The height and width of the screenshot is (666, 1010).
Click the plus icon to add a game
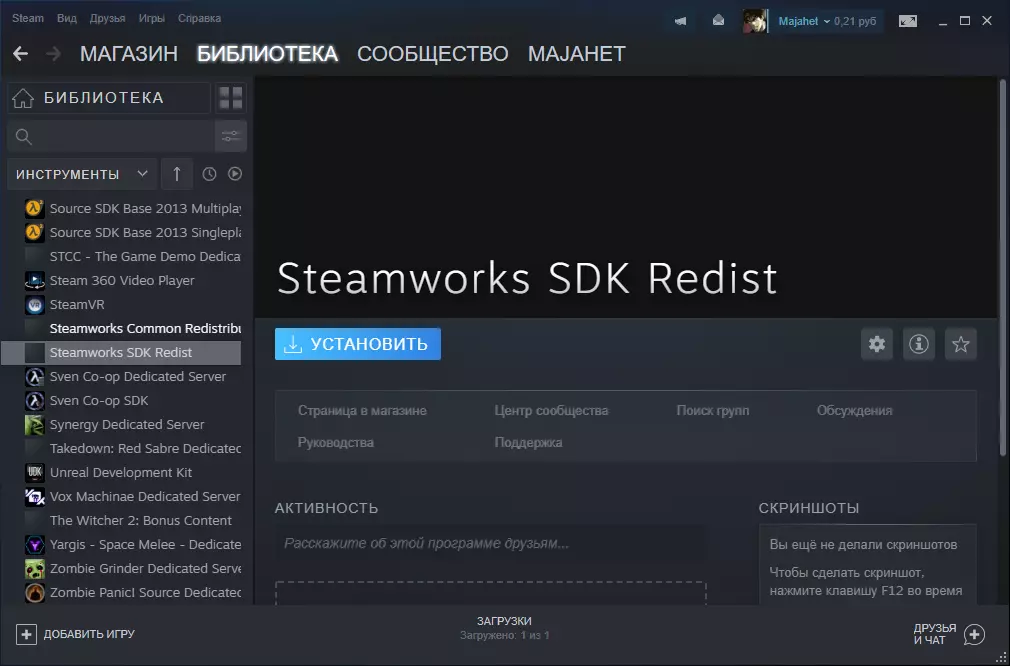(26, 634)
